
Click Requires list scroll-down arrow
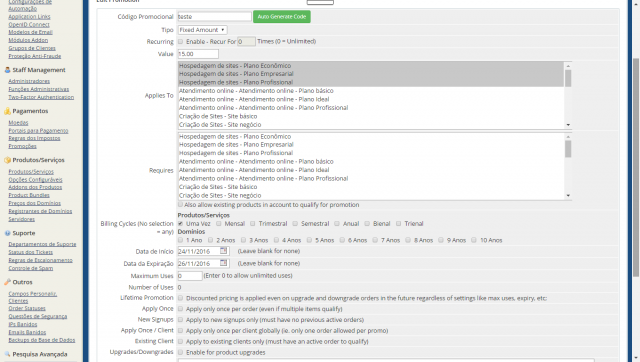tap(568, 195)
